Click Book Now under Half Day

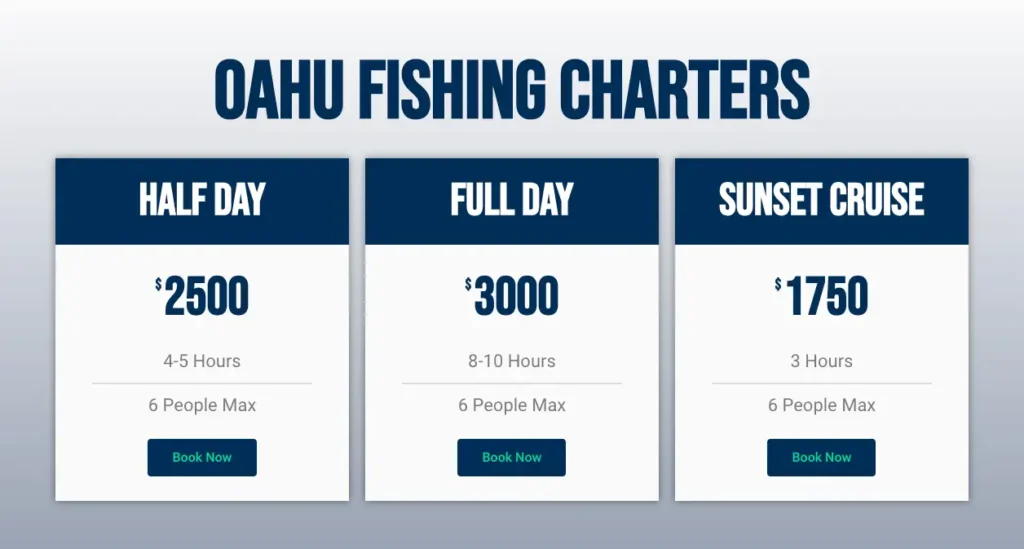point(202,457)
